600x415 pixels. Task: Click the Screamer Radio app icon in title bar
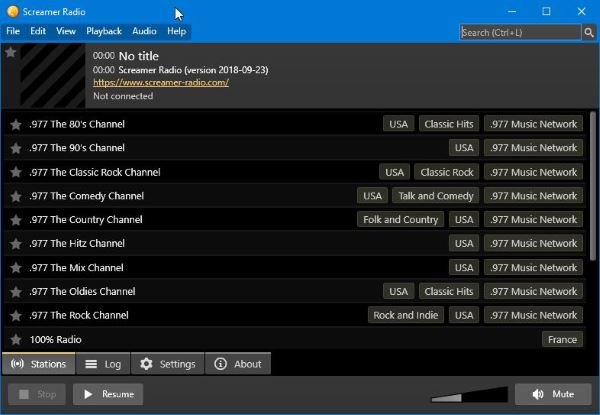pos(13,11)
